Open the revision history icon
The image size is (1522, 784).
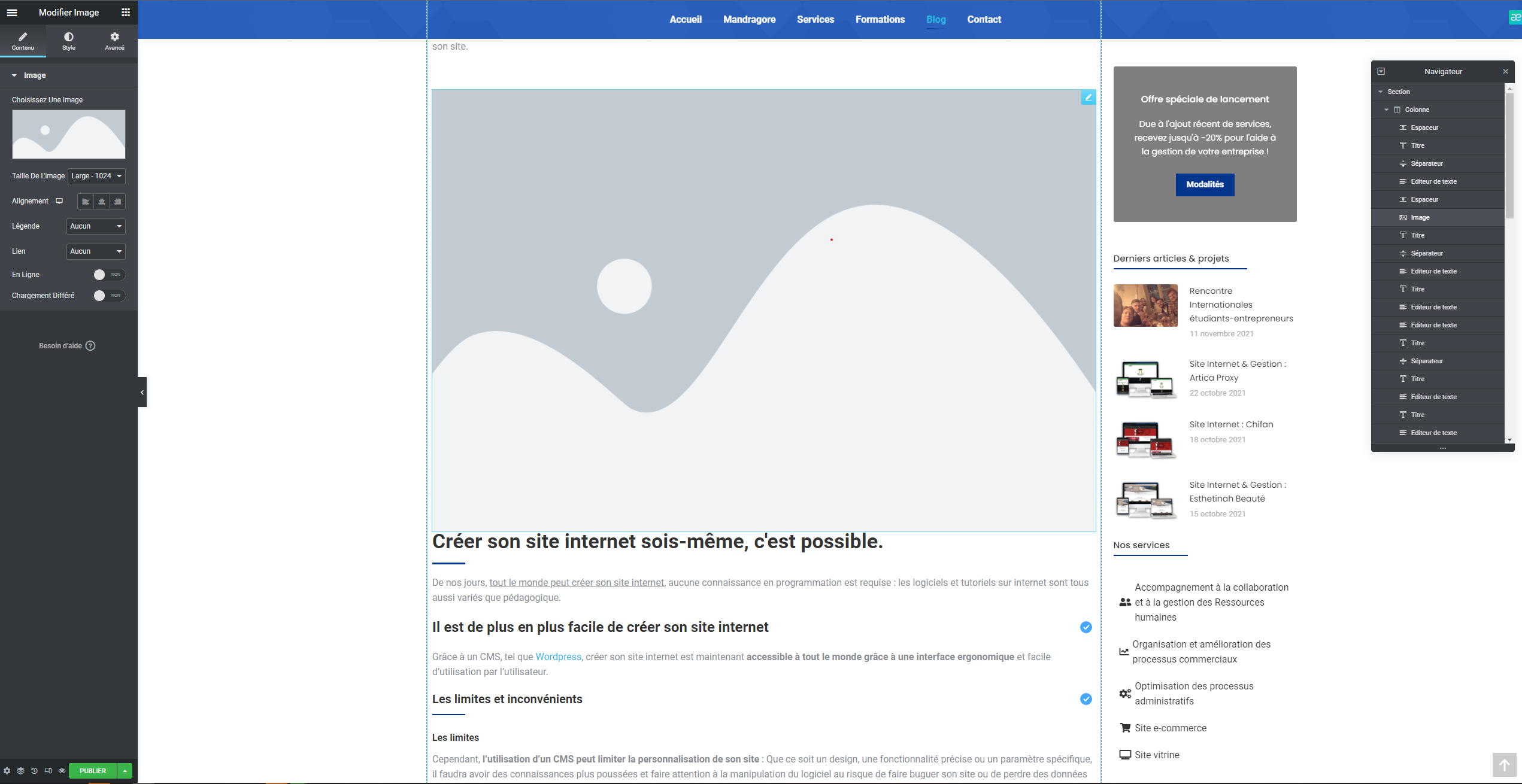[x=34, y=771]
